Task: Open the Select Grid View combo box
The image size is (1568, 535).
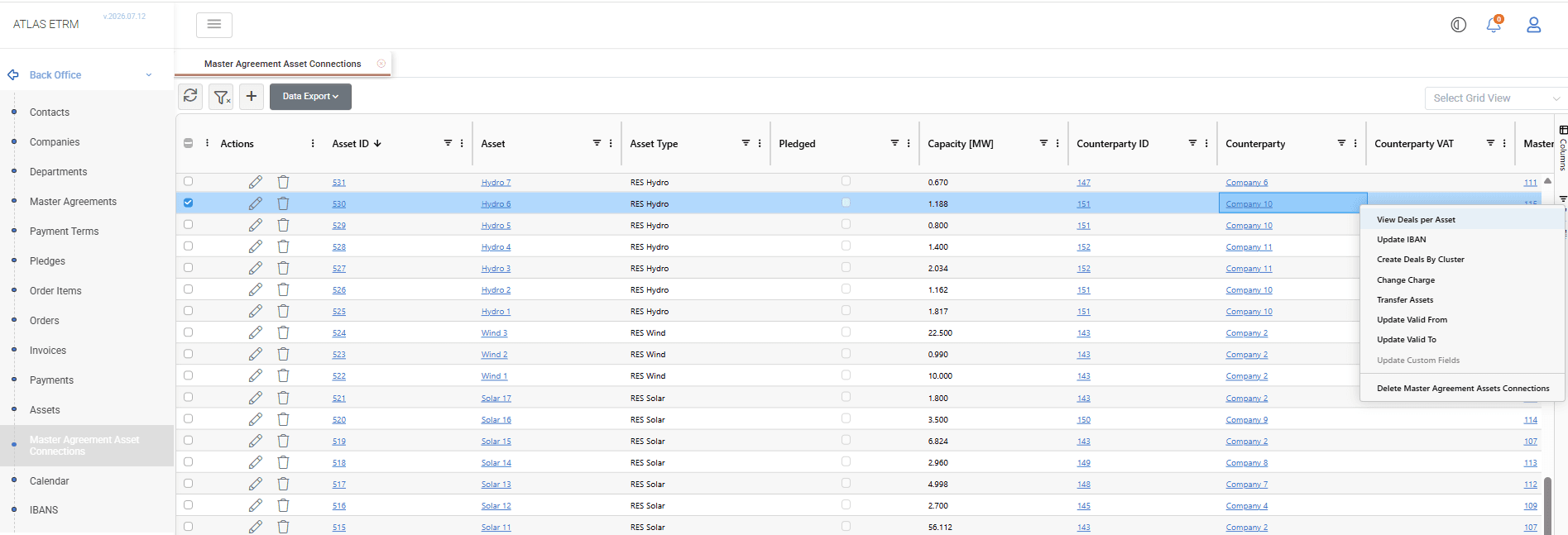Action: click(x=1495, y=98)
